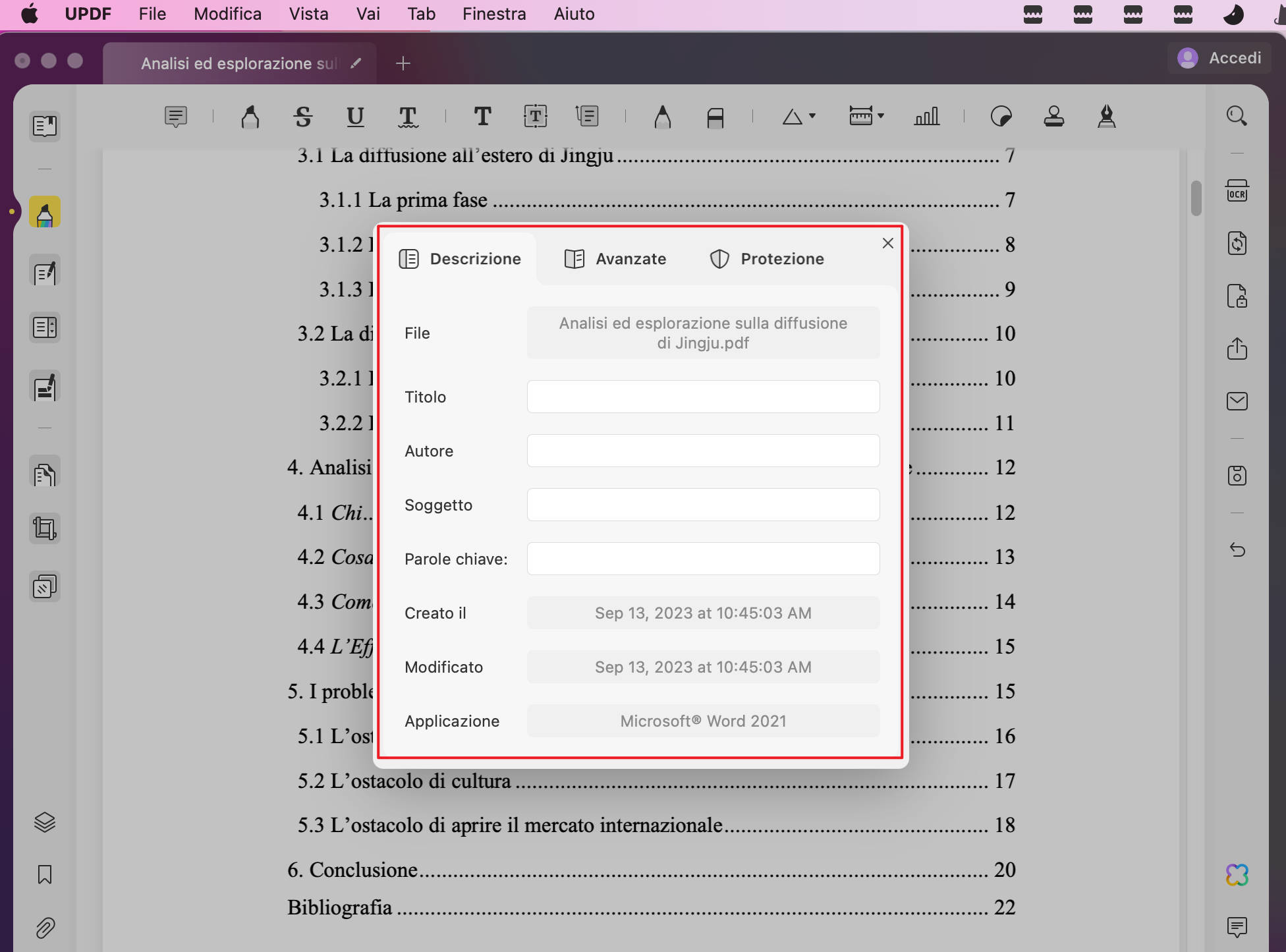
Task: Run OCR text recognition
Action: [1237, 190]
